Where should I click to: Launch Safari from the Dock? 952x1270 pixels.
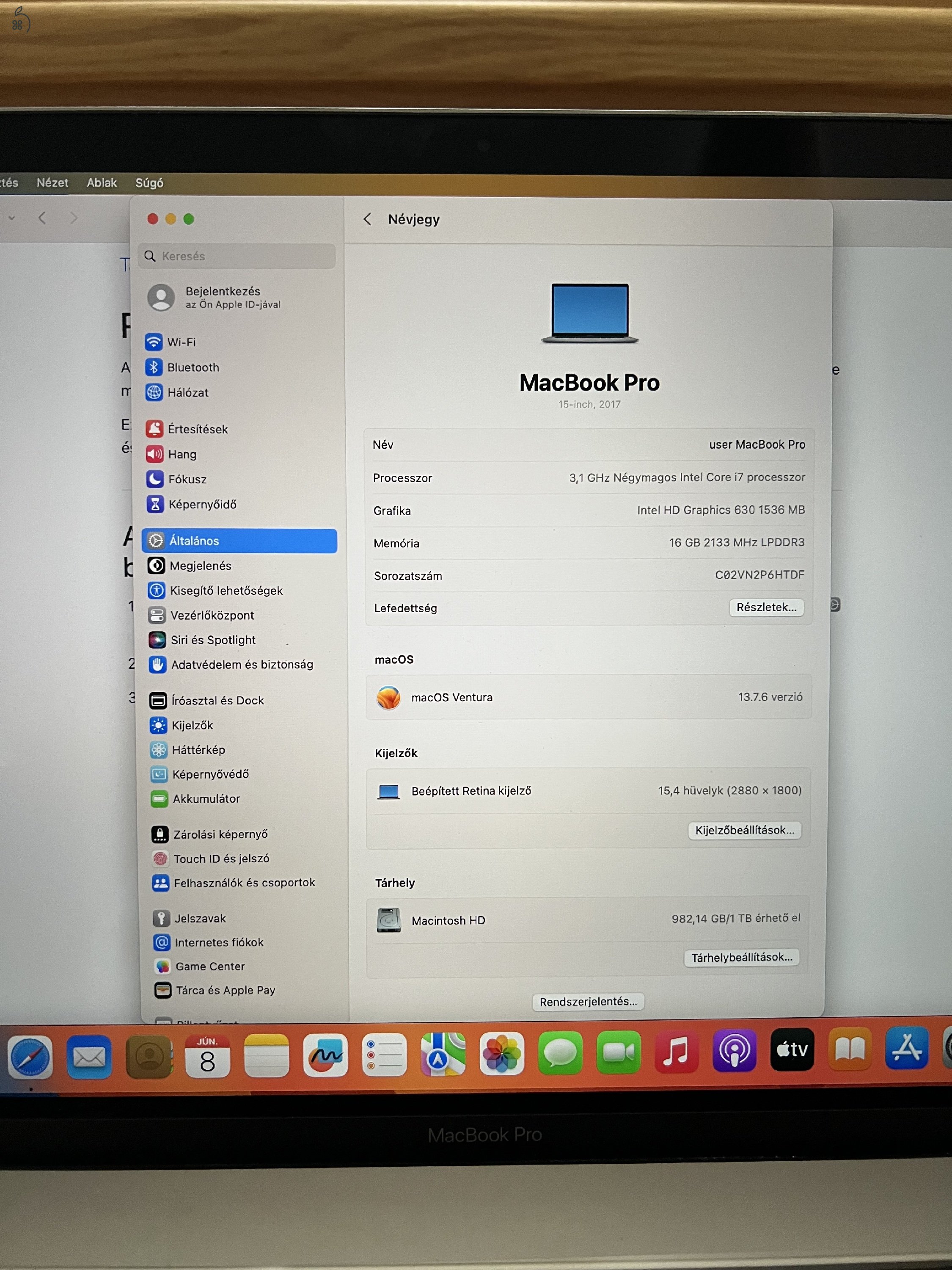point(30,1057)
